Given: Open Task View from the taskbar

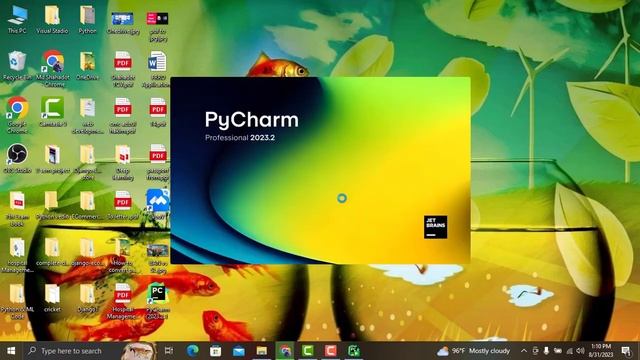Looking at the screenshot, I should tap(169, 351).
